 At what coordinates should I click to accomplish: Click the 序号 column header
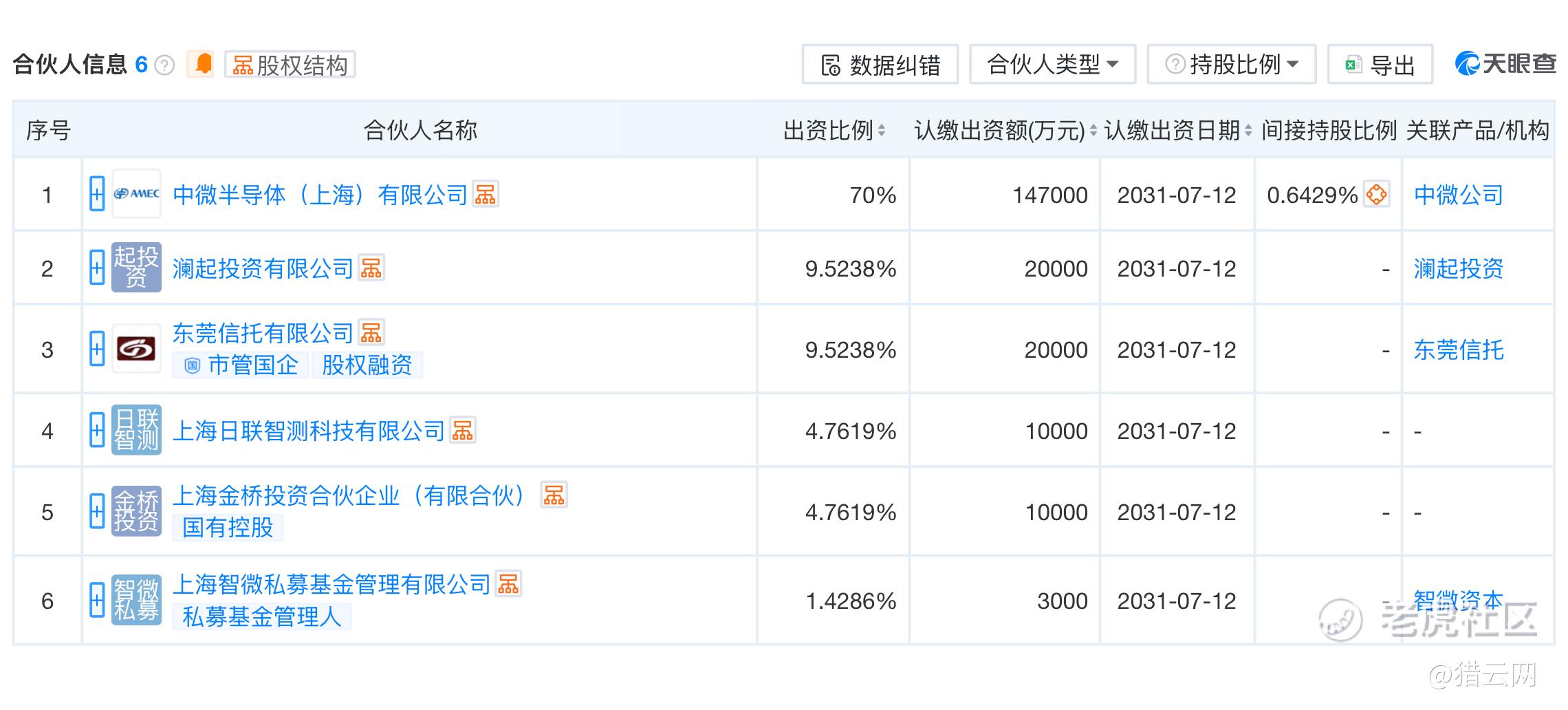pos(48,130)
